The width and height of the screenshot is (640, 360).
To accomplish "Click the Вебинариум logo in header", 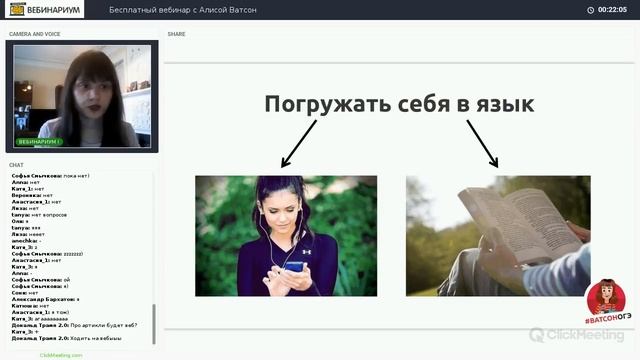I will click(44, 9).
